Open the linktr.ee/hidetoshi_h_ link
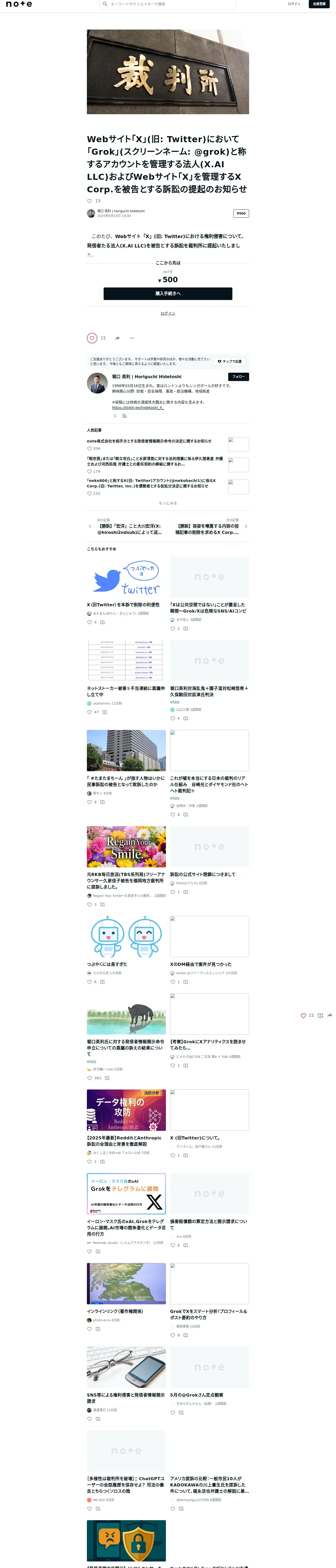This screenshot has width=336, height=1568. 138,408
